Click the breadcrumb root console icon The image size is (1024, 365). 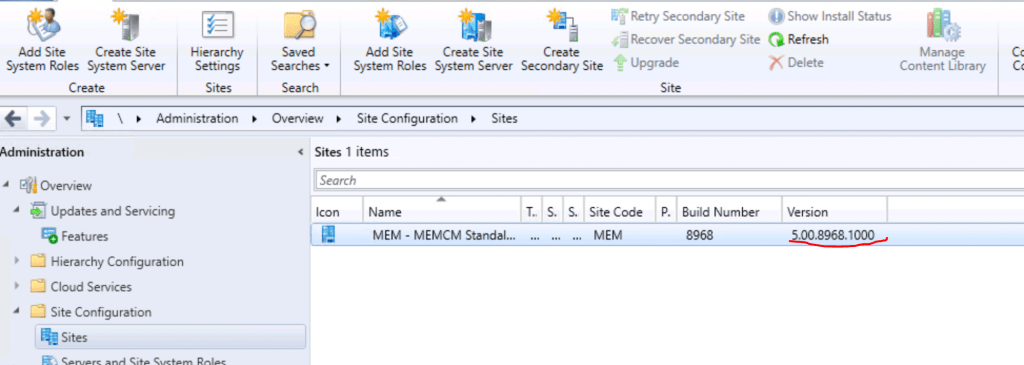95,119
